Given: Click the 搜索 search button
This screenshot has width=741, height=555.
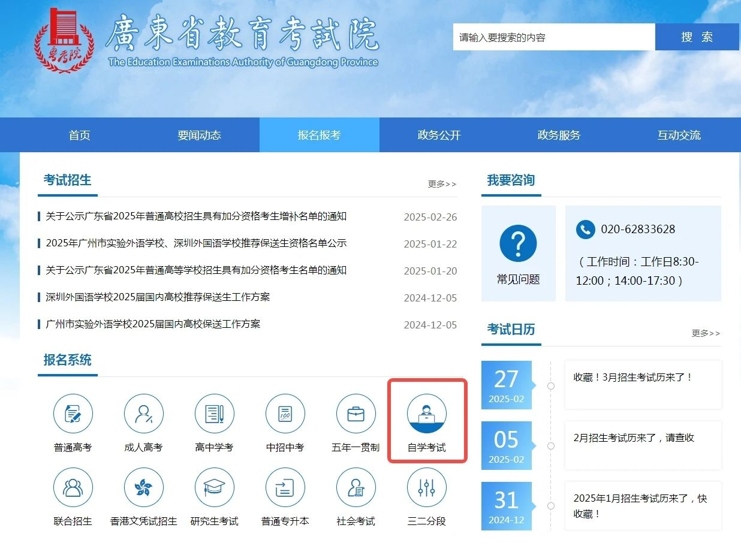Looking at the screenshot, I should (x=697, y=37).
